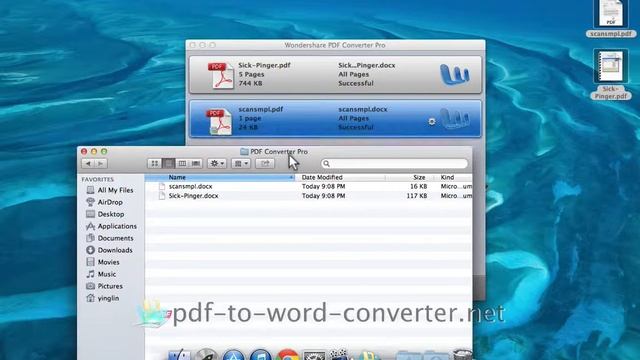Viewport: 640px width, 360px height.
Task: Sort files by the Name column header
Action: pos(220,178)
